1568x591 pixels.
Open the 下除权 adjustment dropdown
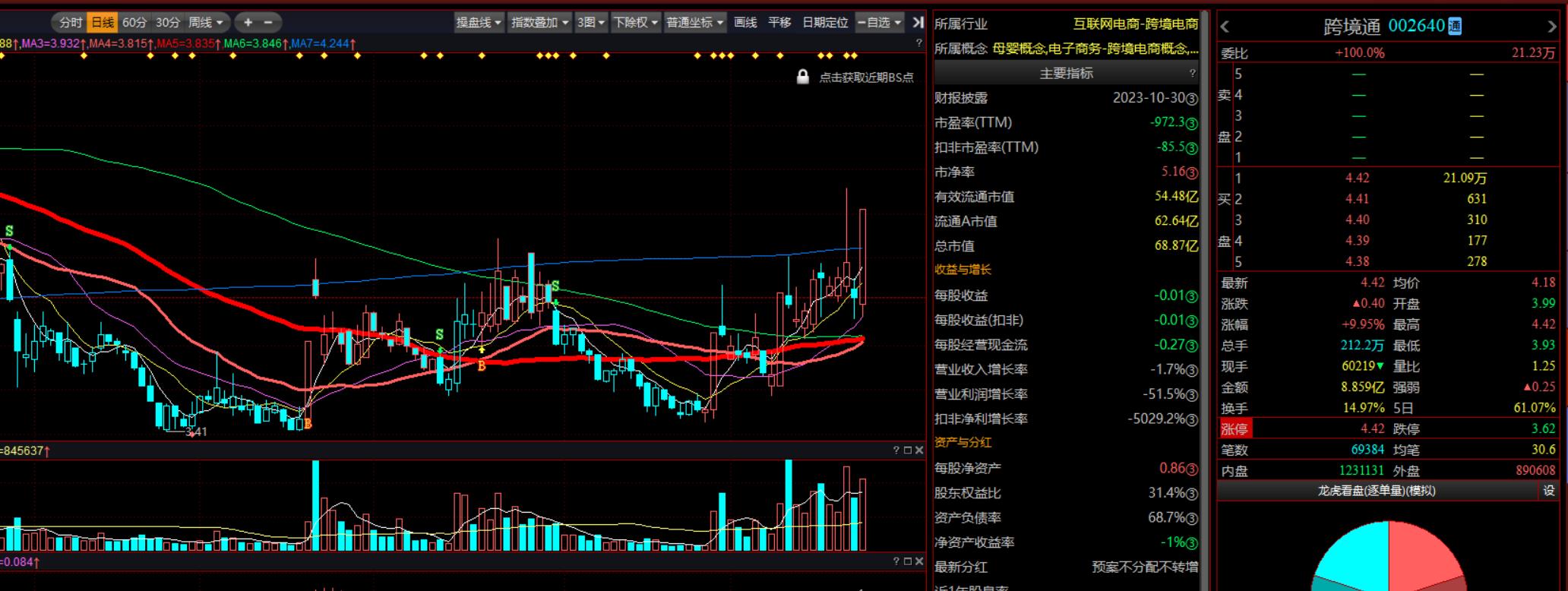635,23
